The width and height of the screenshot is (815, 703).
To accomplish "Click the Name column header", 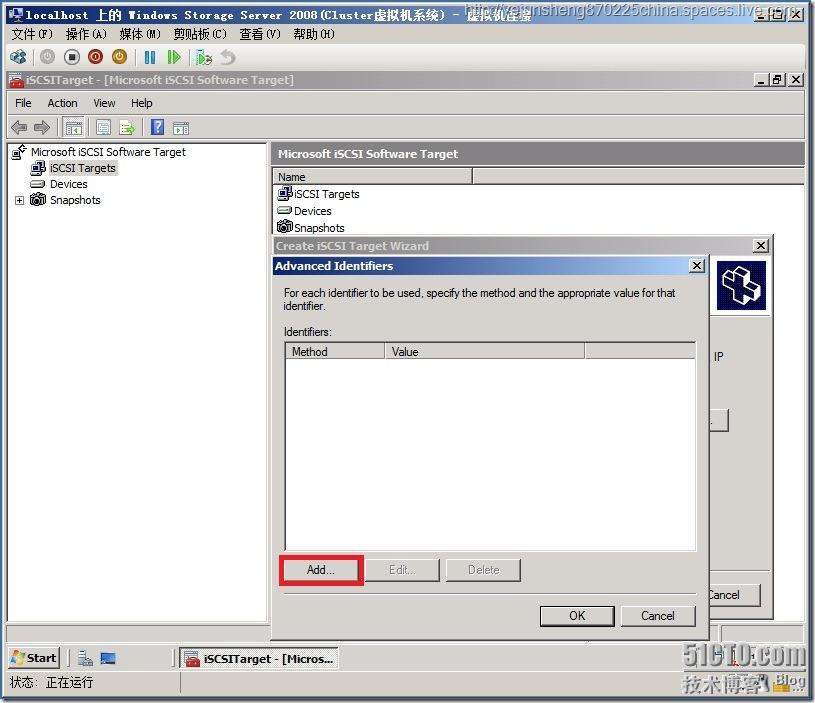I will coord(372,177).
